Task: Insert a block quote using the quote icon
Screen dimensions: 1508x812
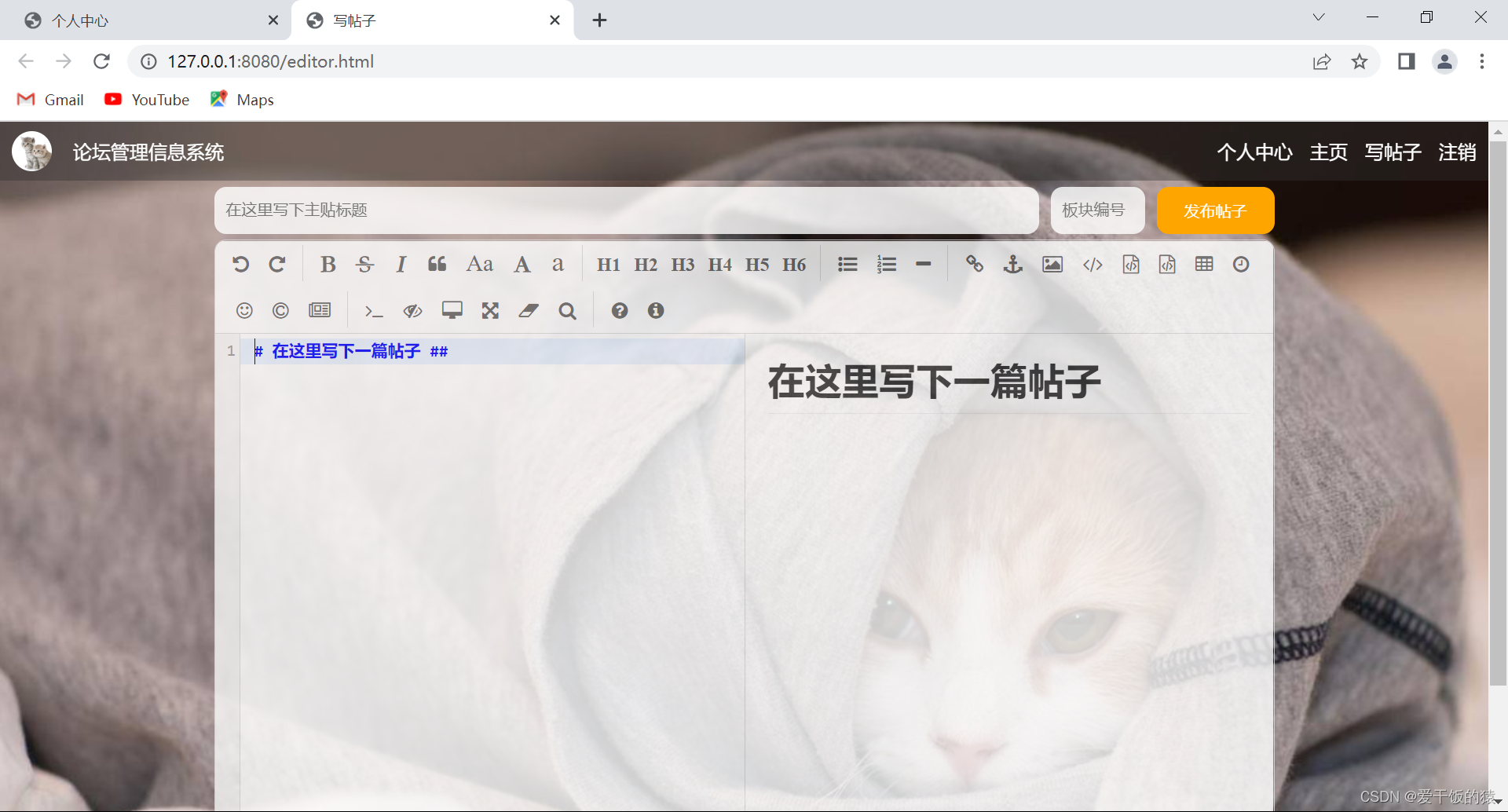Action: 437,265
